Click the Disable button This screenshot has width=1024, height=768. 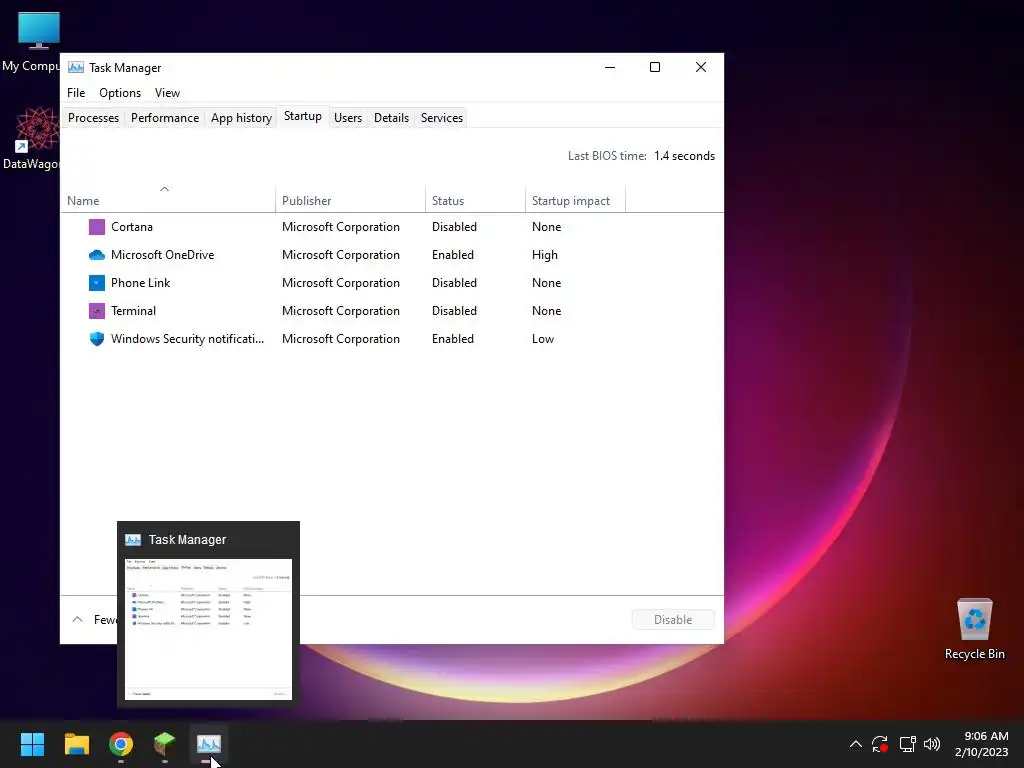[673, 620]
